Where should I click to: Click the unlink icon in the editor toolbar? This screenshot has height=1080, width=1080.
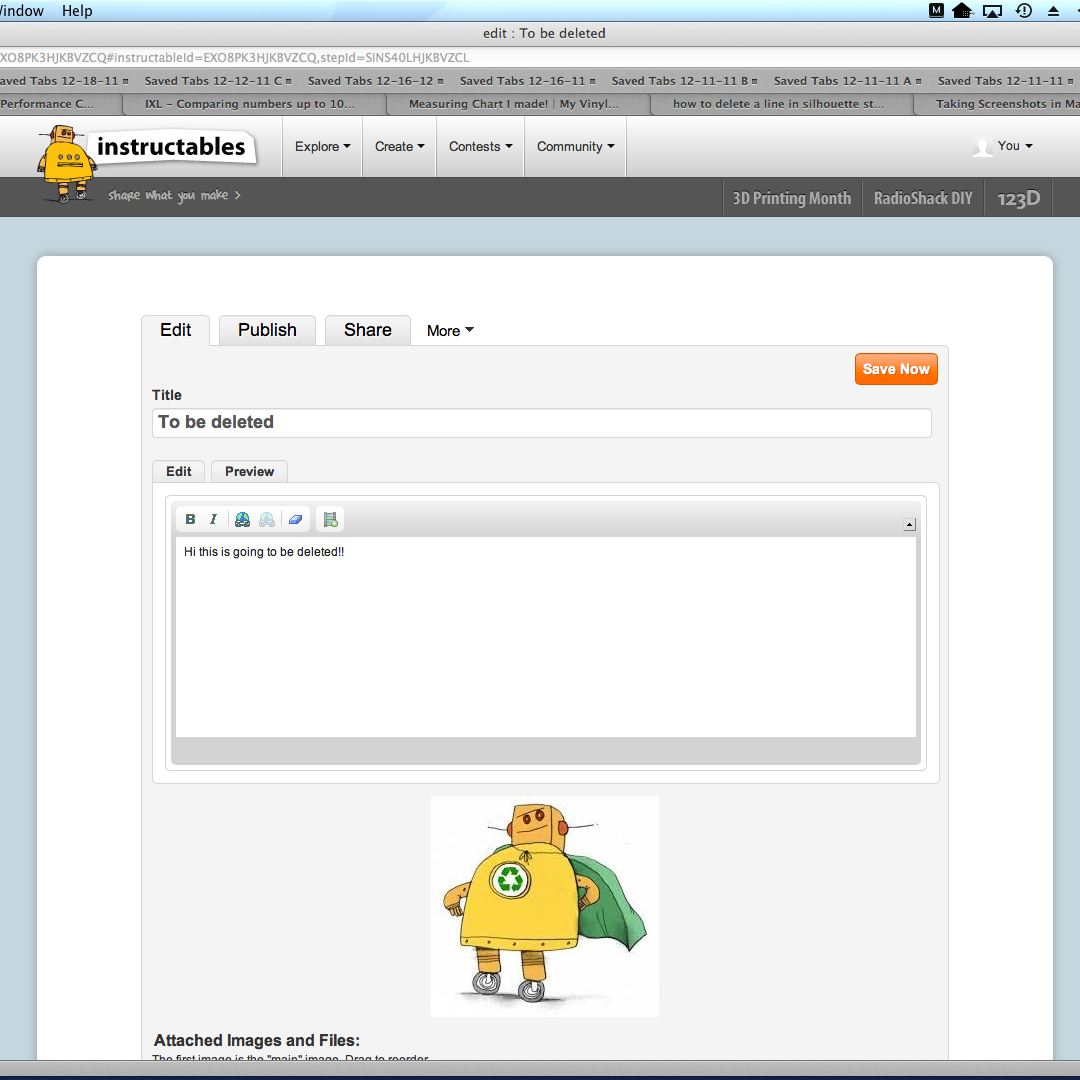[x=267, y=518]
